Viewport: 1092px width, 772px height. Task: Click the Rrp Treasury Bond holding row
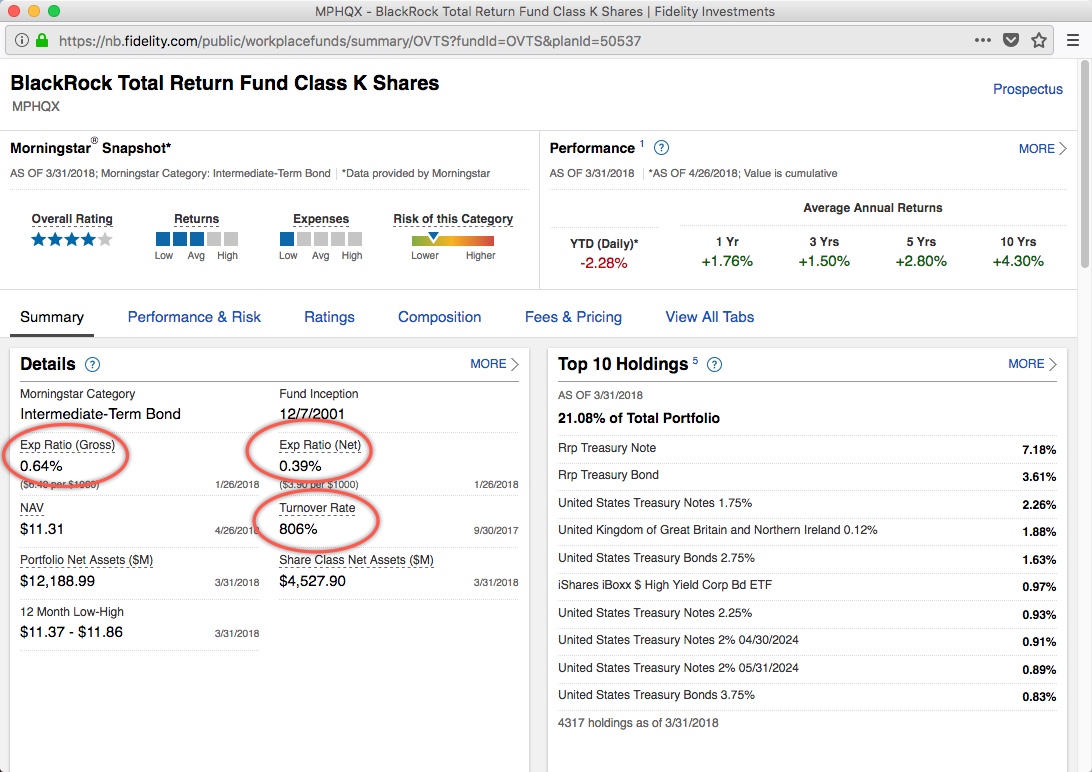click(x=806, y=476)
